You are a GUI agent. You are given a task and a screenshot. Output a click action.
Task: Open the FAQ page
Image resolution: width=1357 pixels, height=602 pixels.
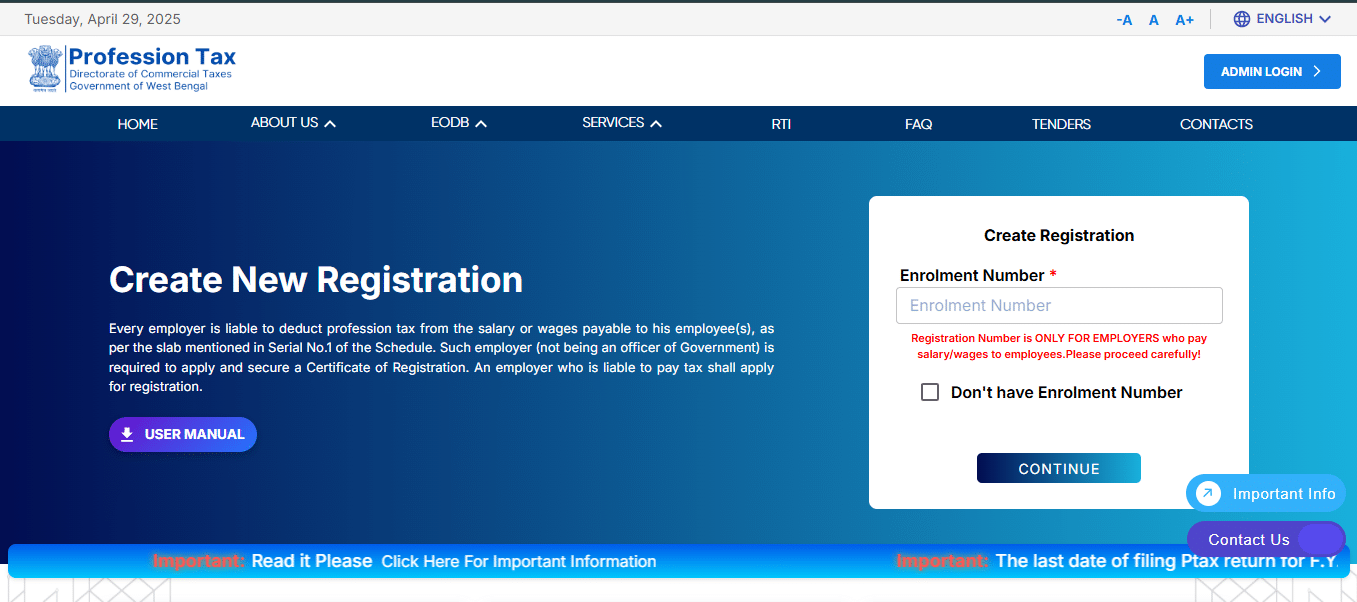coord(918,124)
